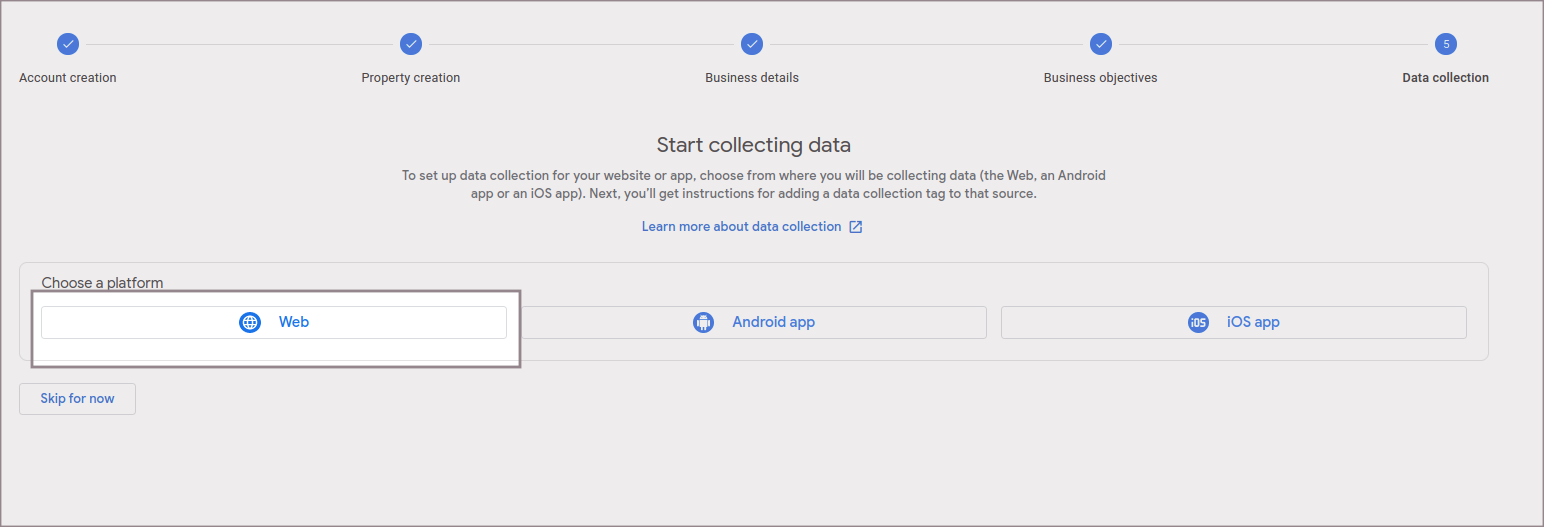Click the globe icon on the Web button

coord(250,322)
